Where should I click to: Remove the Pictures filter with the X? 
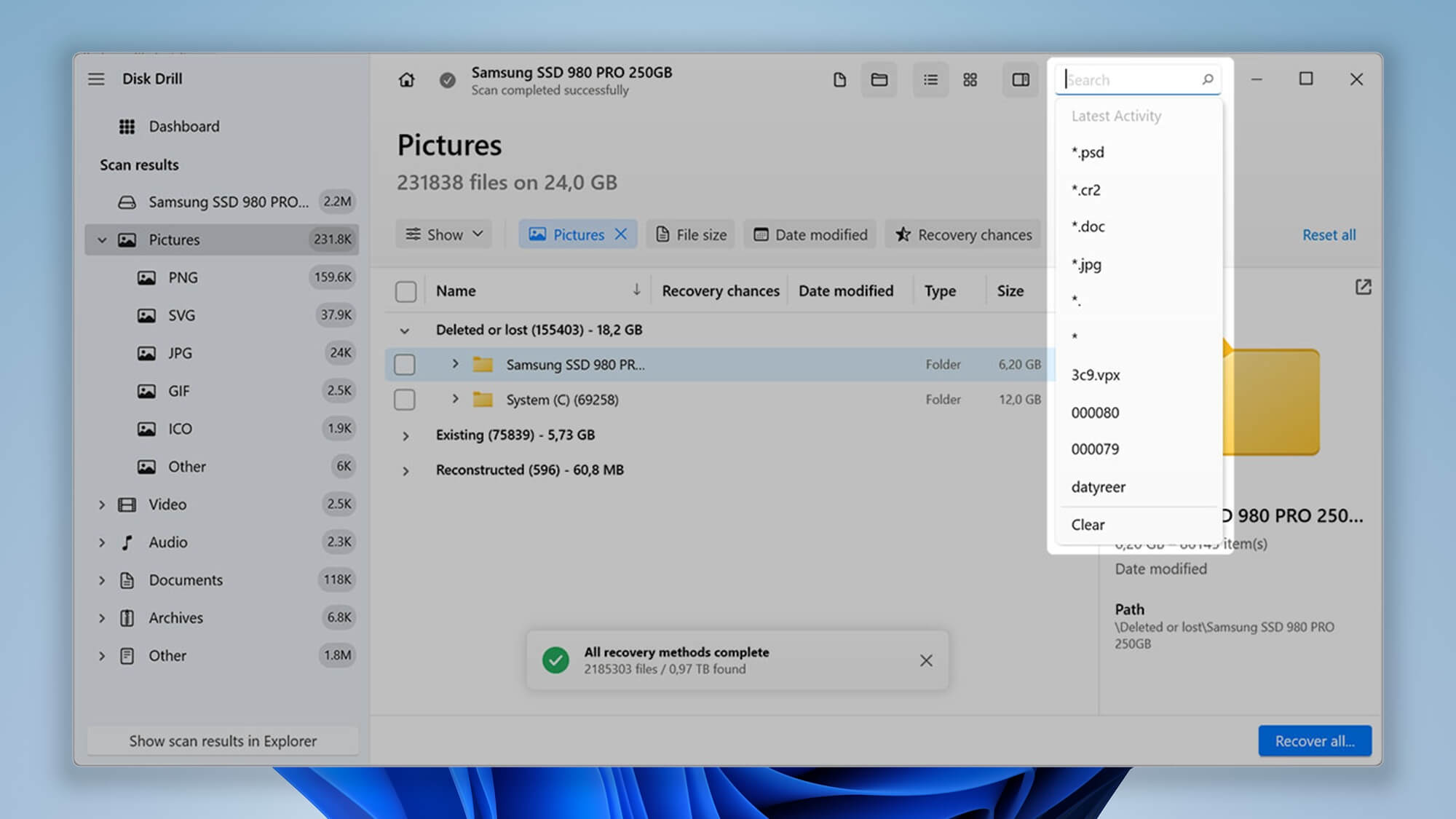(x=620, y=234)
